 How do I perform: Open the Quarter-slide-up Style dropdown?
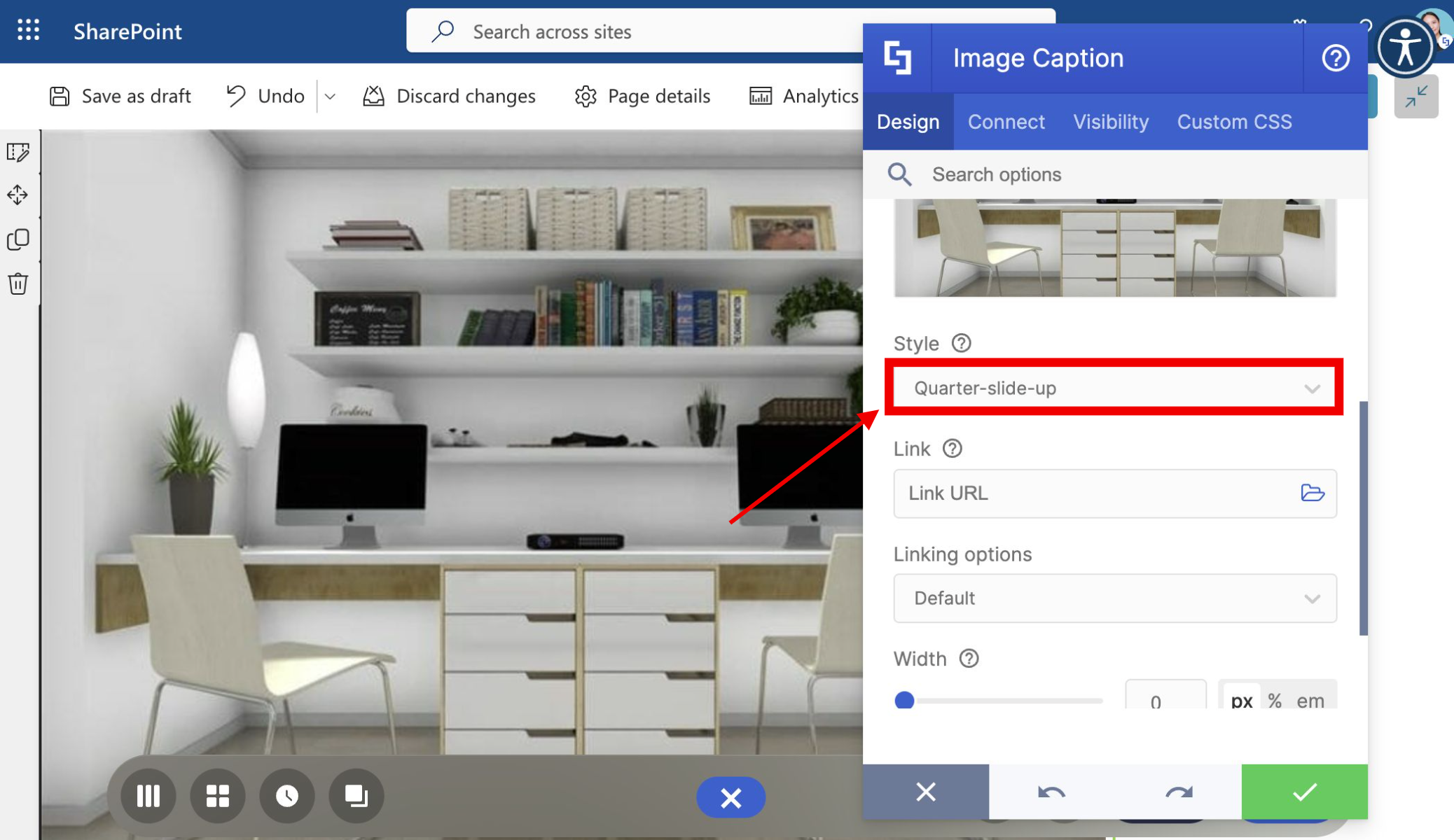[x=1114, y=388]
